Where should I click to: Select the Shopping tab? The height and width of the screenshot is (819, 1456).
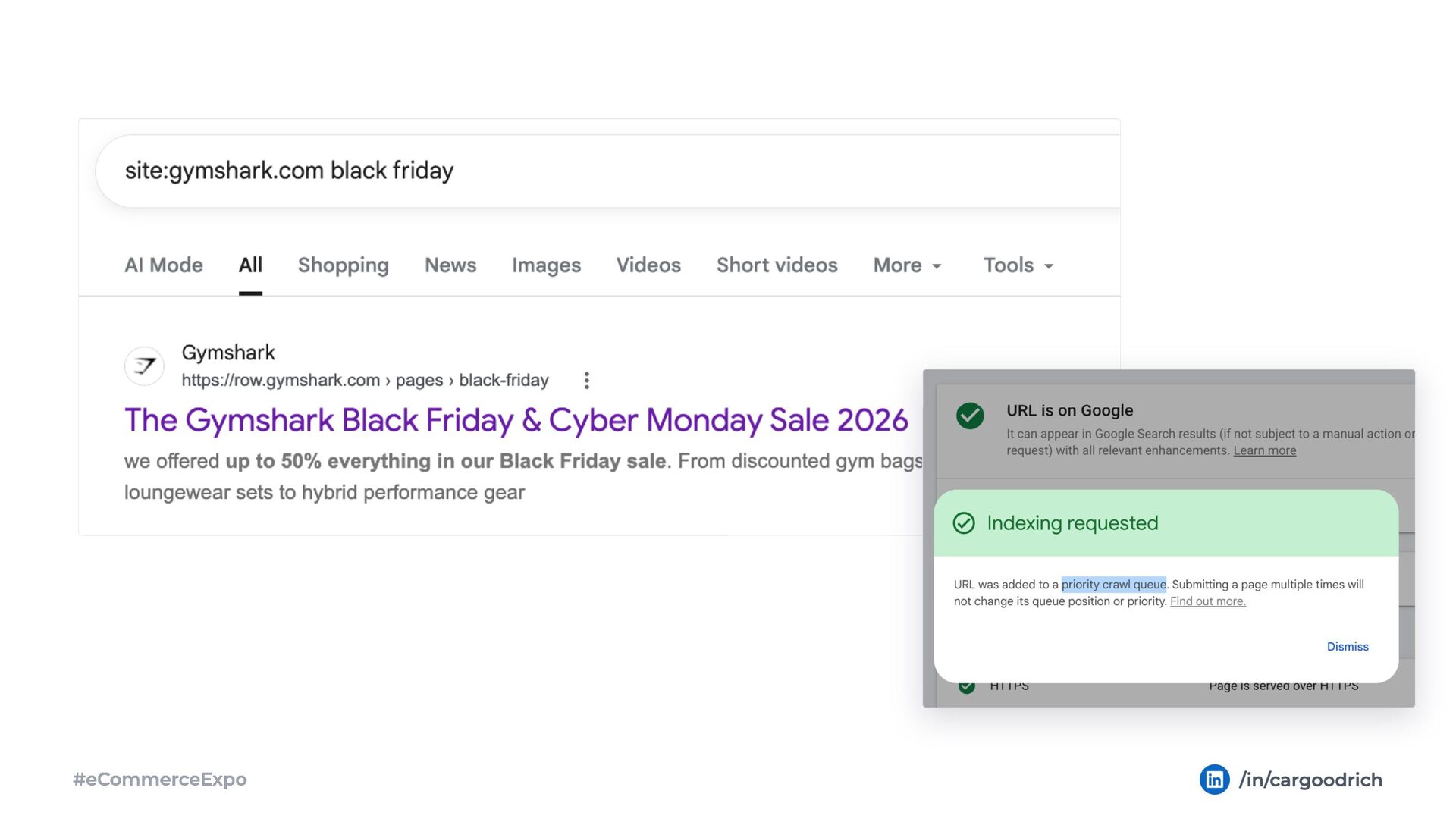point(344,265)
